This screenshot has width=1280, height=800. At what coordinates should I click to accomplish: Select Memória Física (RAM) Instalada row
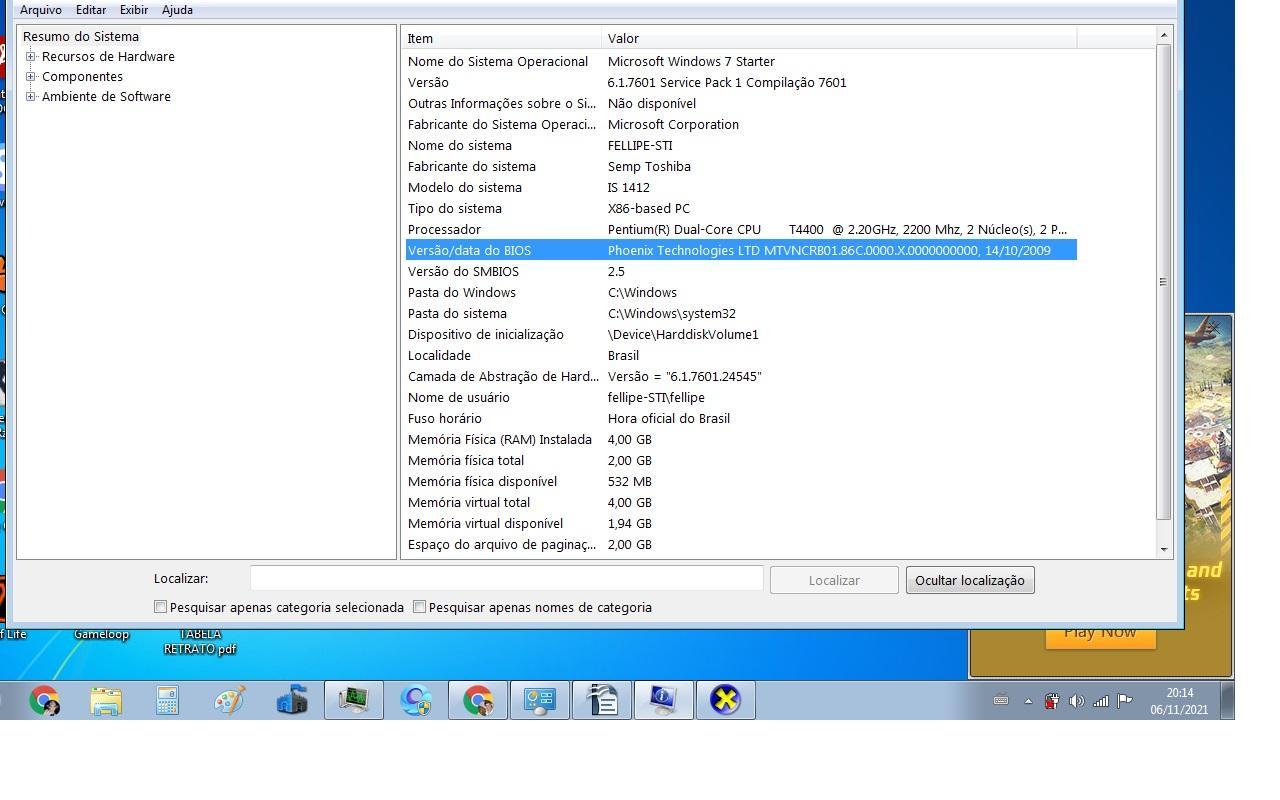pos(741,439)
